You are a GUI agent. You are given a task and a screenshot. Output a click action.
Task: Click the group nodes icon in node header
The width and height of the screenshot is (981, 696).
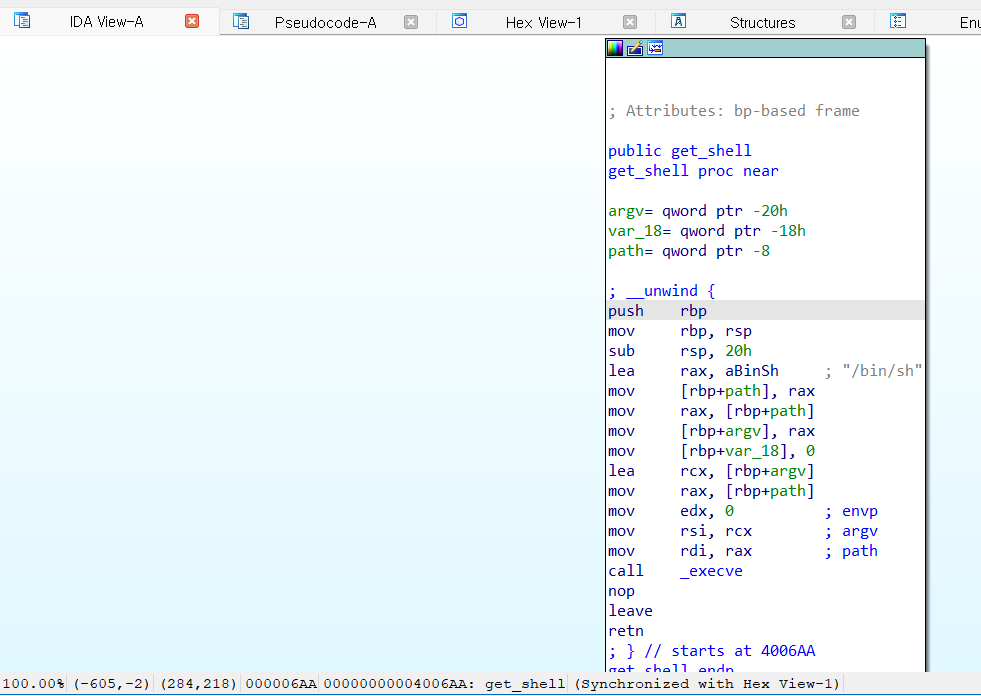tap(655, 48)
